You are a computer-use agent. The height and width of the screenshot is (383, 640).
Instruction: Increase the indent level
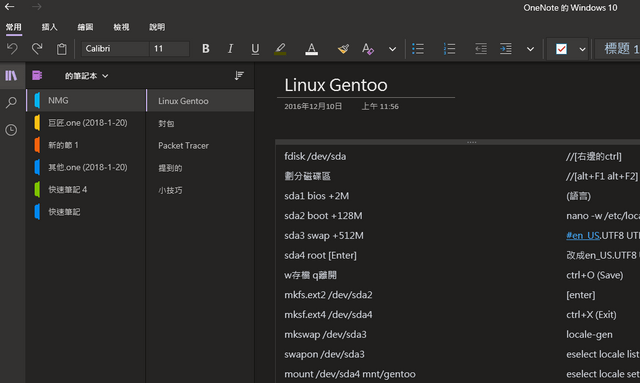[506, 49]
